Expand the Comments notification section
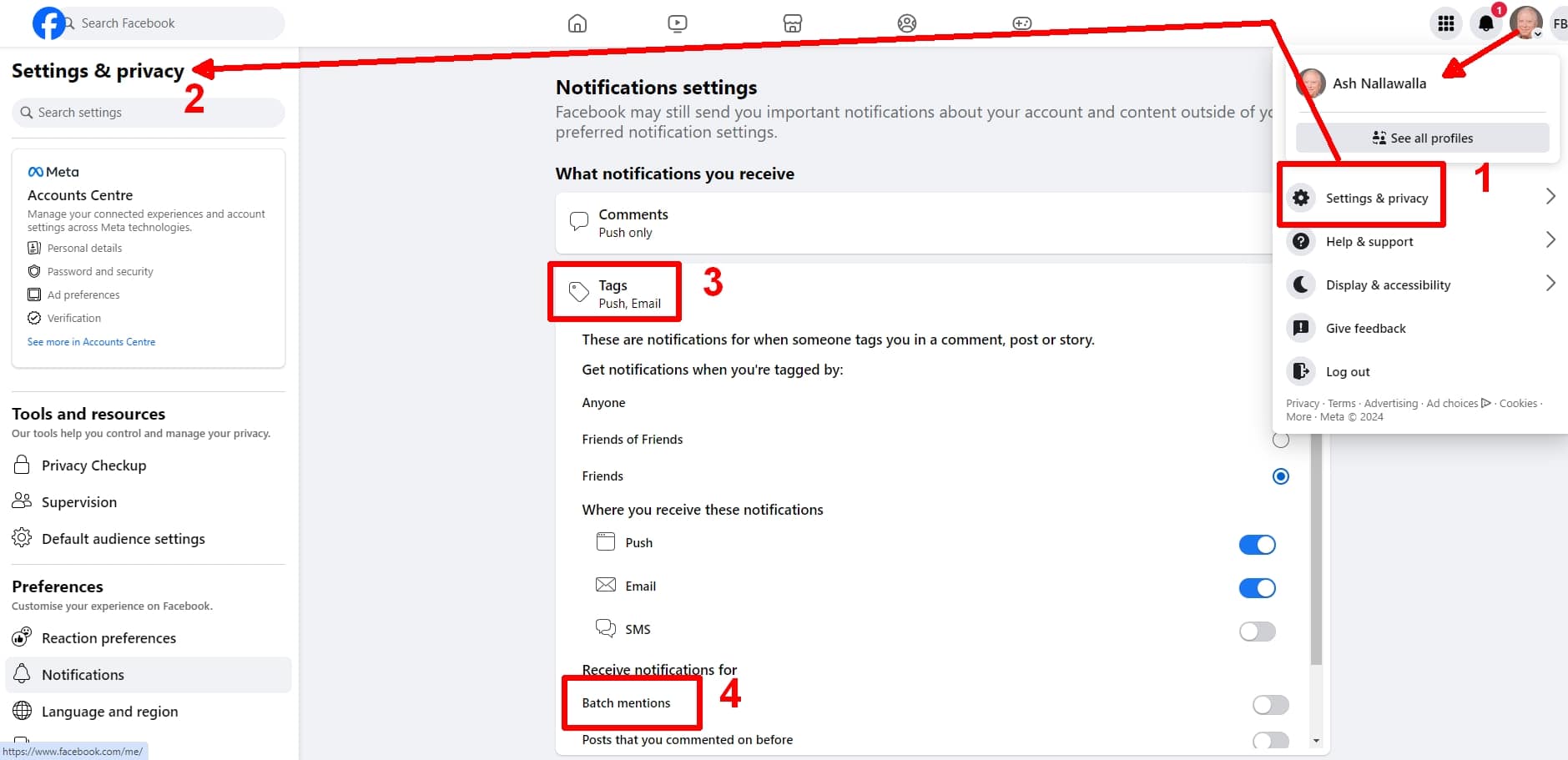This screenshot has height=760, width=1568. click(x=915, y=223)
